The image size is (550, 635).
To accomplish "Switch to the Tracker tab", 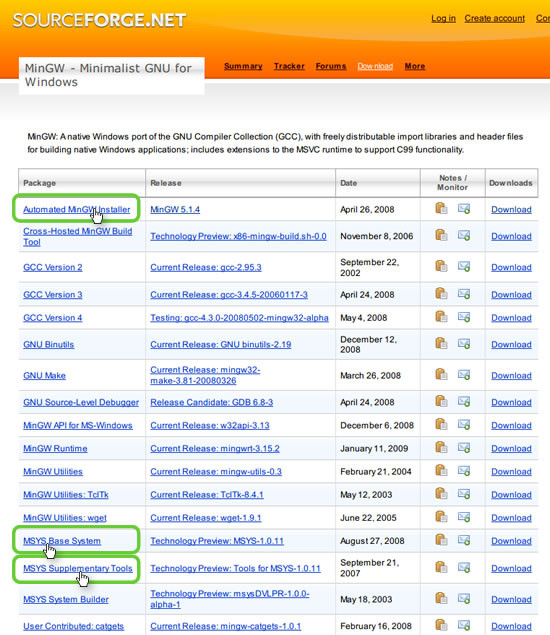I will [x=289, y=66].
